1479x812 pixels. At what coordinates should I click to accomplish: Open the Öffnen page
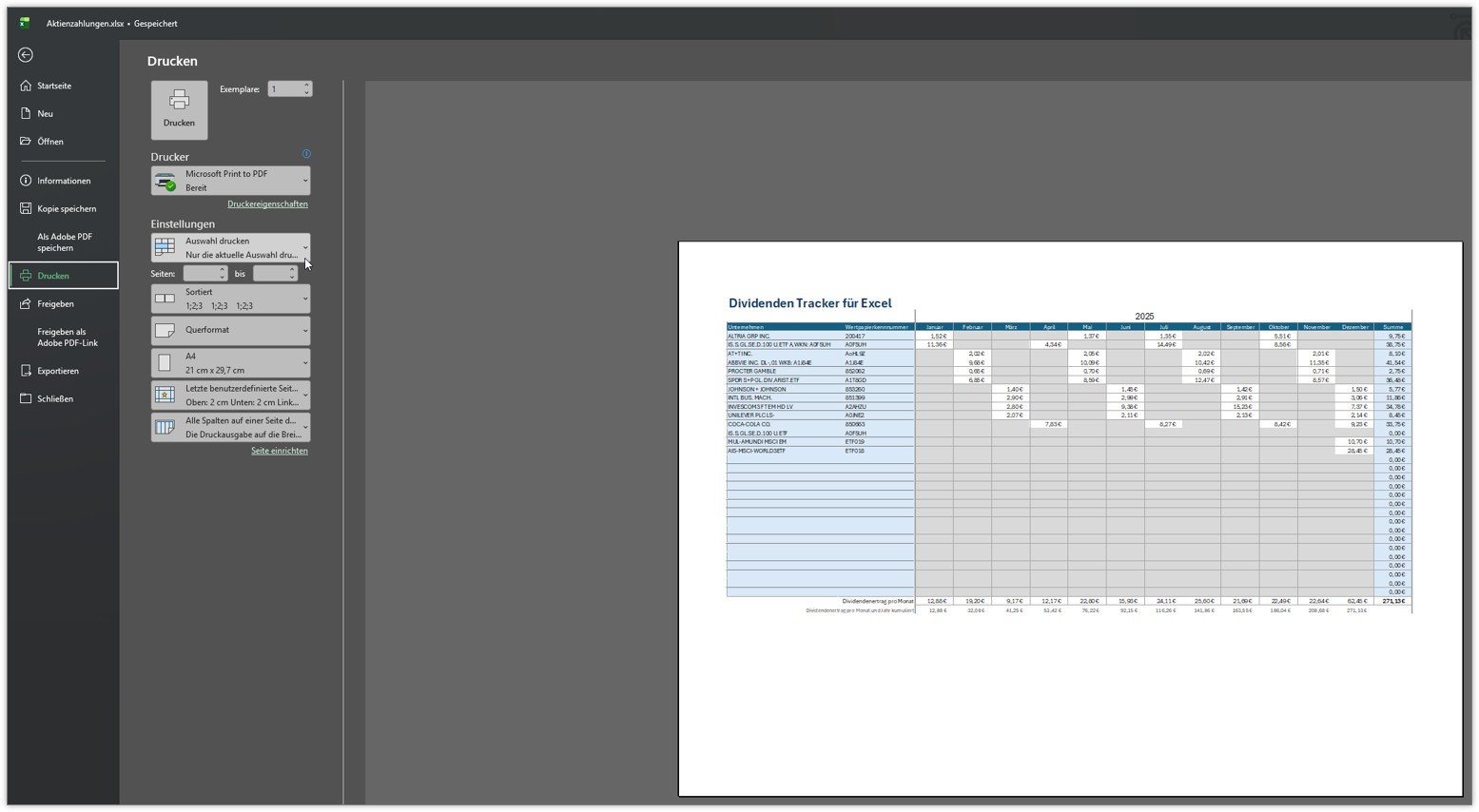point(50,142)
